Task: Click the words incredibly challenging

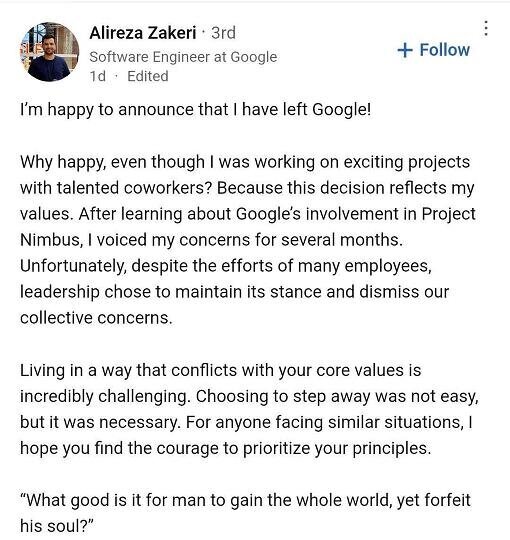Action: click(x=105, y=396)
